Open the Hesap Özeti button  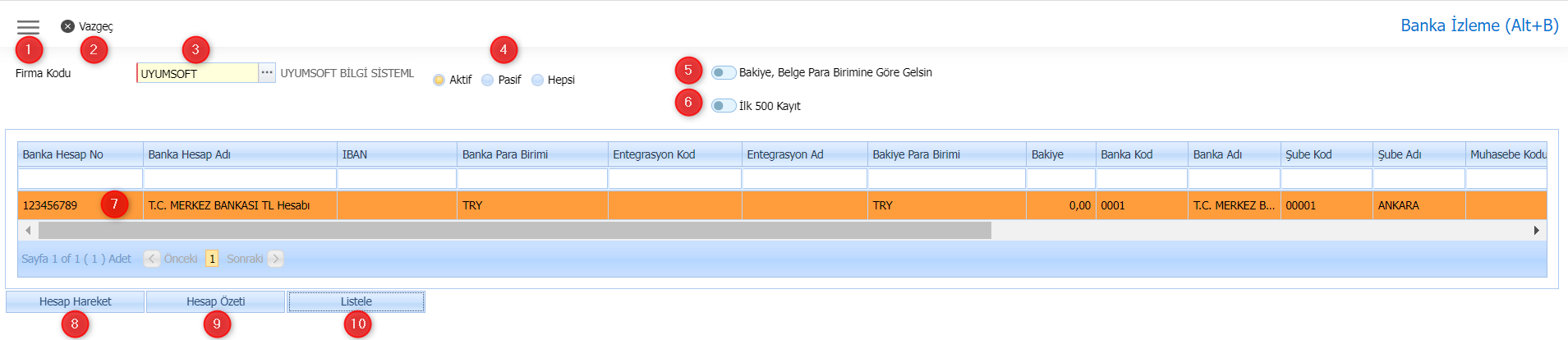point(215,301)
